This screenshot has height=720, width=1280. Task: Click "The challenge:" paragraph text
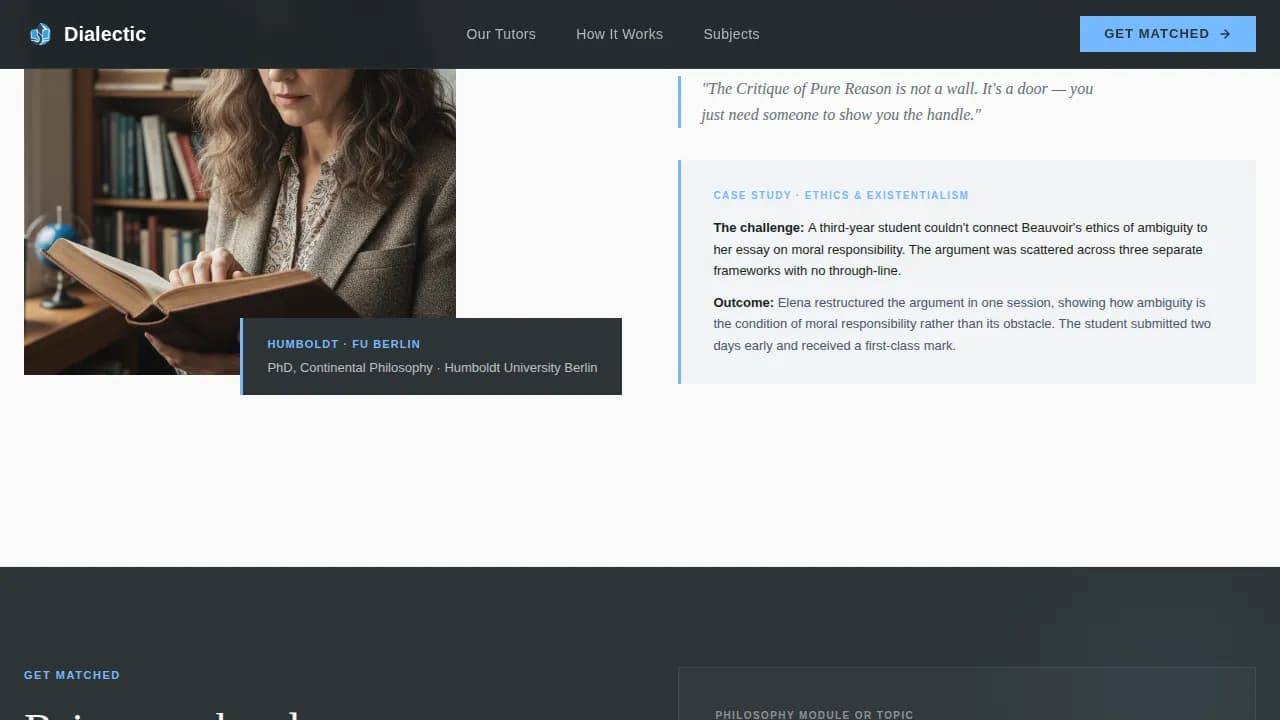pyautogui.click(x=960, y=249)
